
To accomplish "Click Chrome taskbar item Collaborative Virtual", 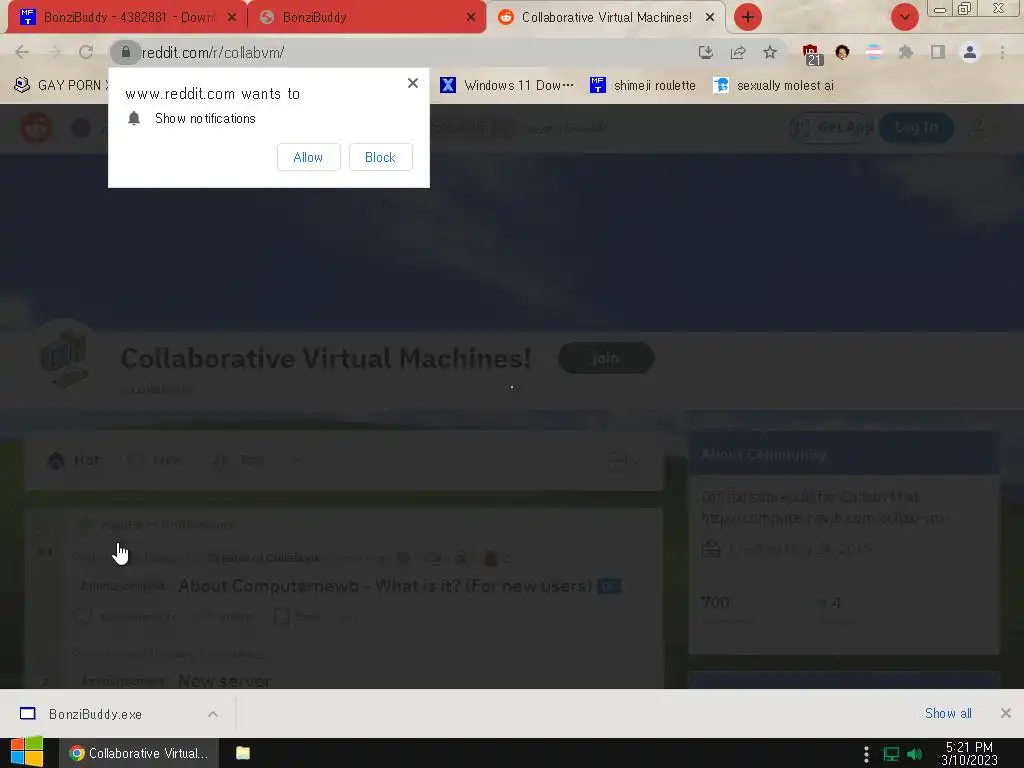I will coord(139,753).
